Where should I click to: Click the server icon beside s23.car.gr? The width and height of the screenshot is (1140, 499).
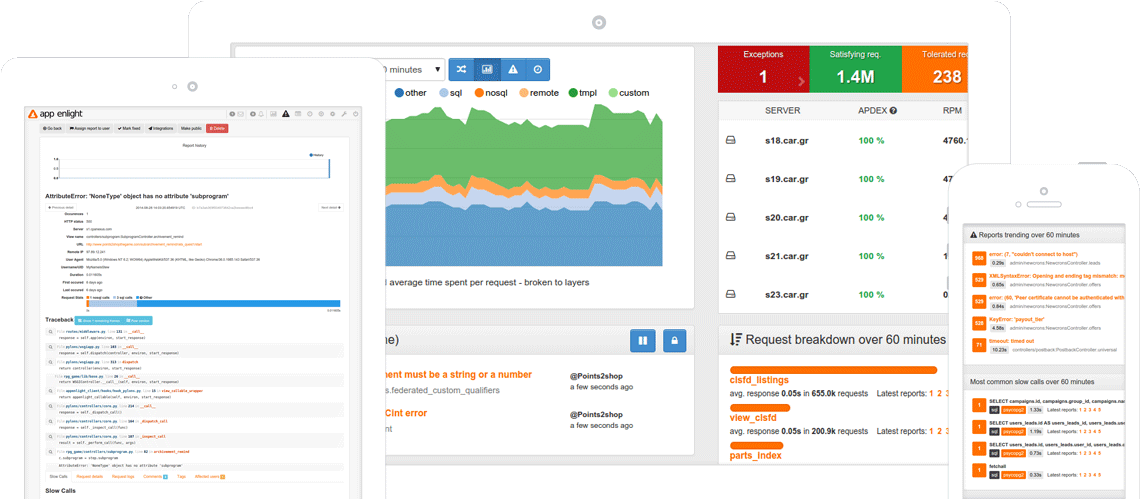point(731,295)
